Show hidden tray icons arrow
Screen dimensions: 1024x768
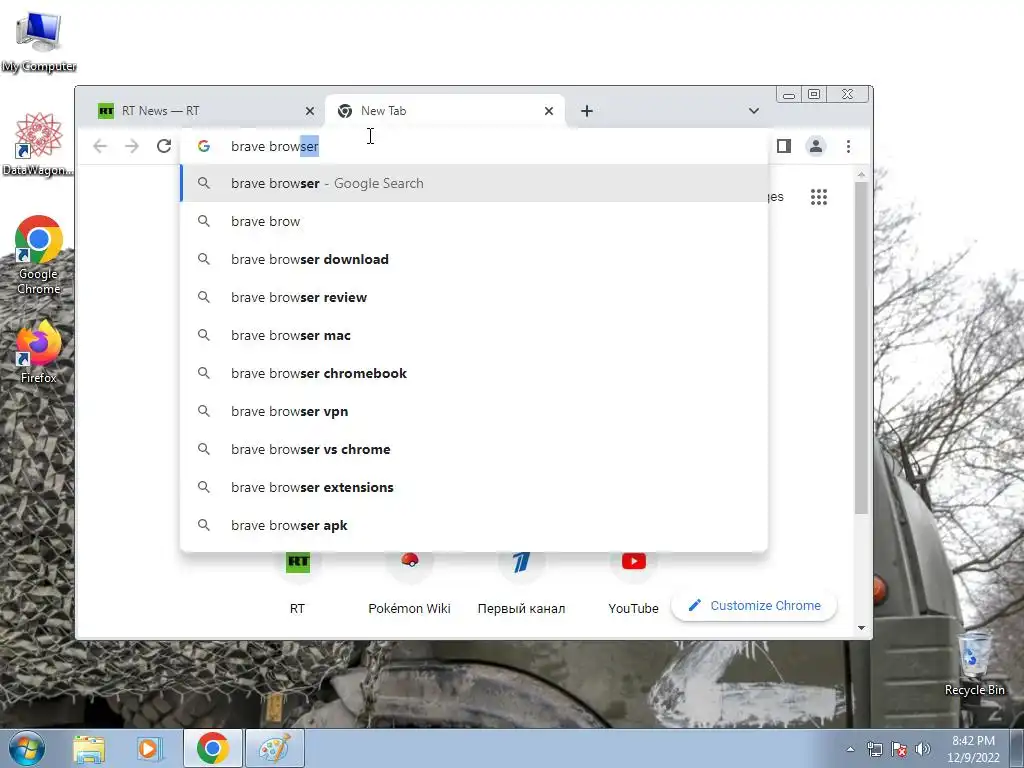(x=850, y=749)
